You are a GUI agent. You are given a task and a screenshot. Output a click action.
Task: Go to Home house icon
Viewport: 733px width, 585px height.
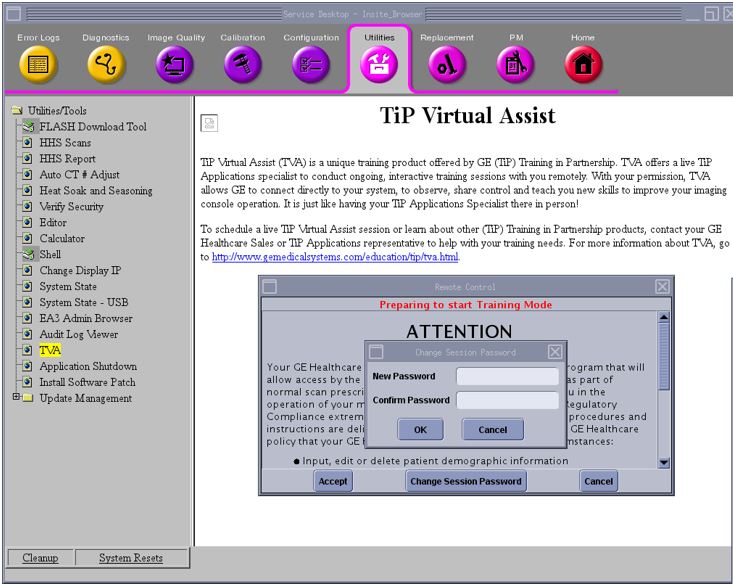583,66
